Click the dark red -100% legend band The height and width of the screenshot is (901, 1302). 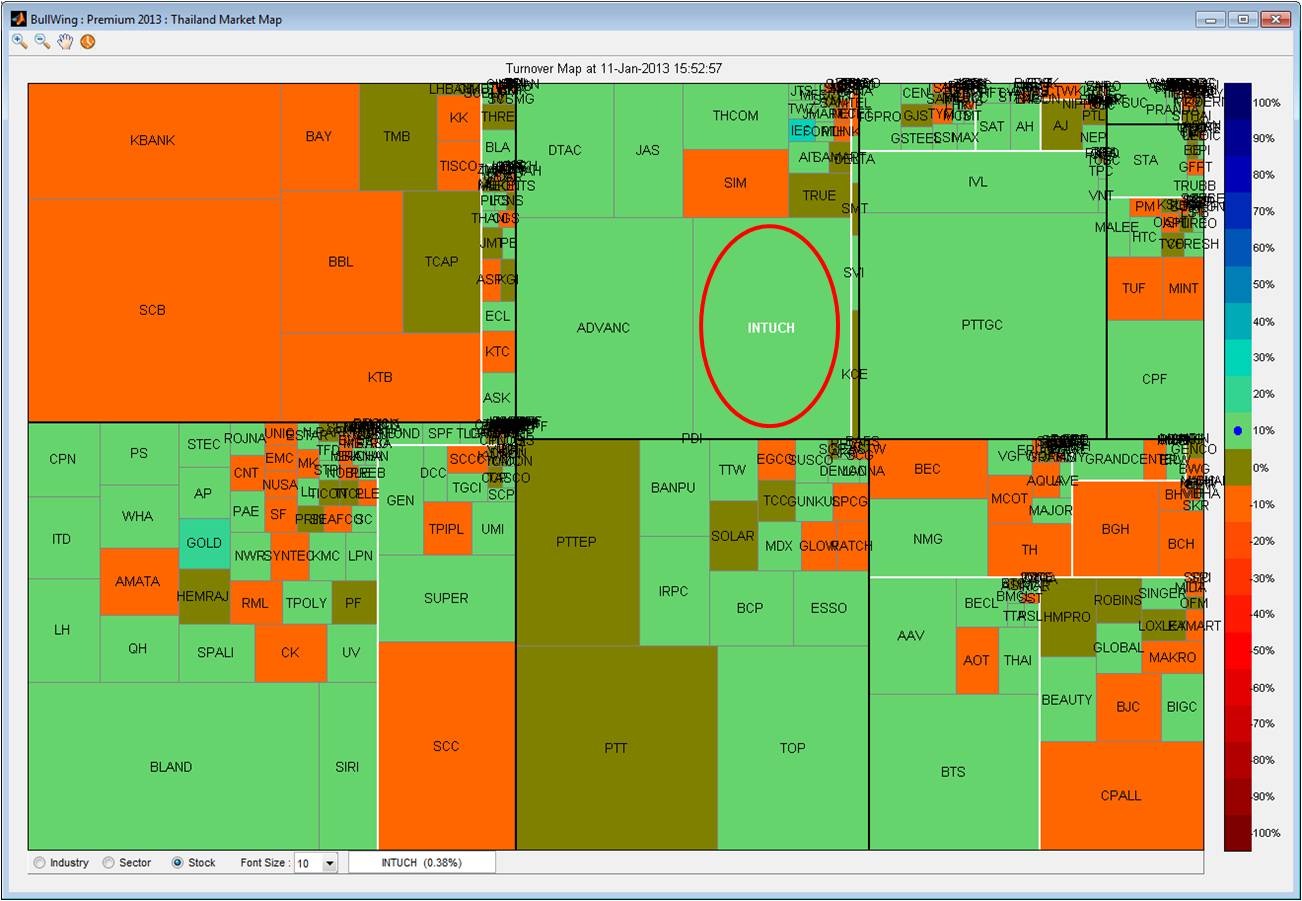click(1237, 833)
